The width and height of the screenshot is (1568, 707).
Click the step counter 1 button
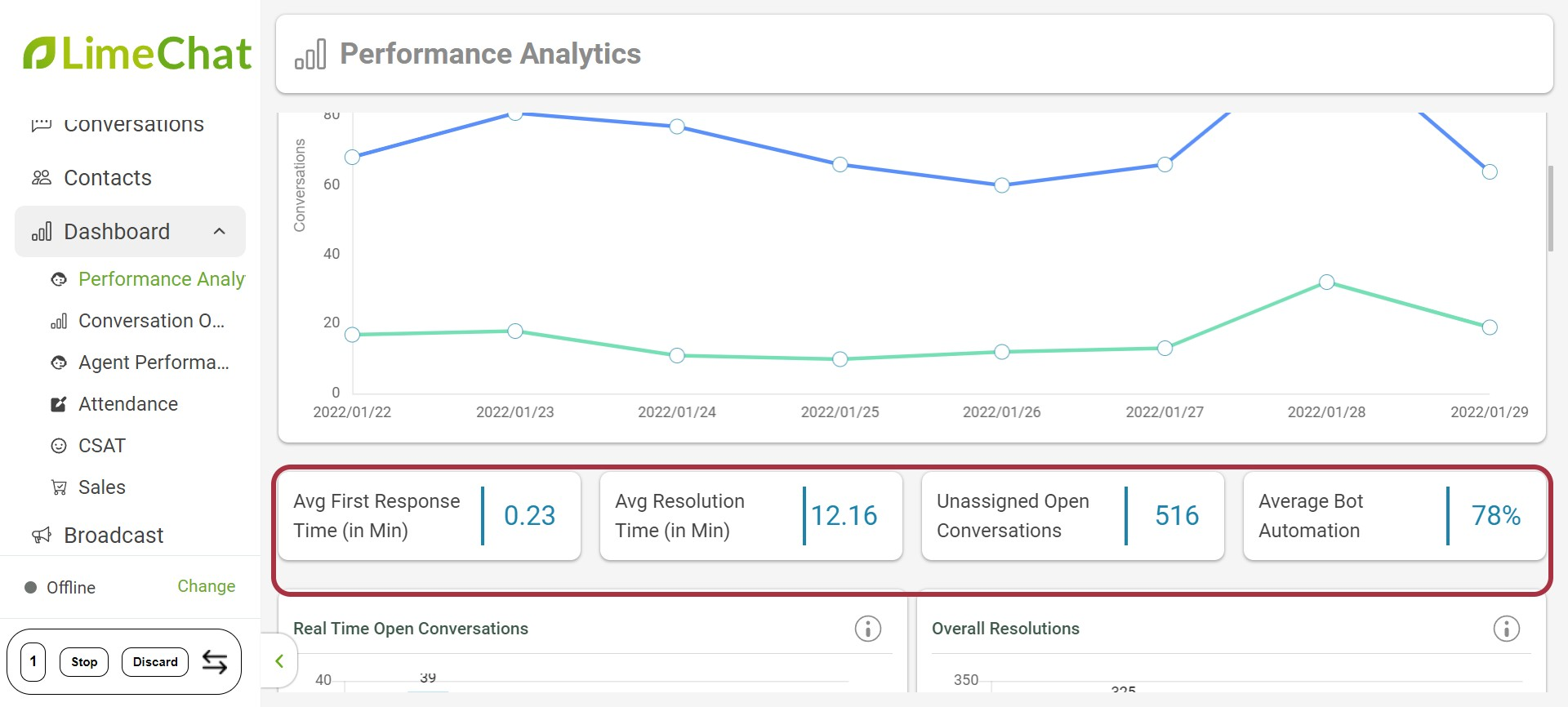[33, 662]
